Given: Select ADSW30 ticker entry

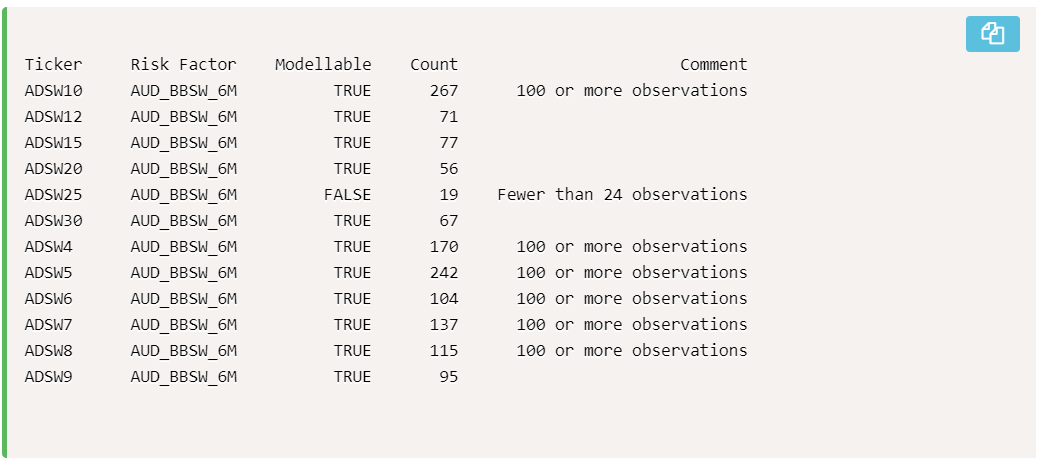Looking at the screenshot, I should 54,220.
